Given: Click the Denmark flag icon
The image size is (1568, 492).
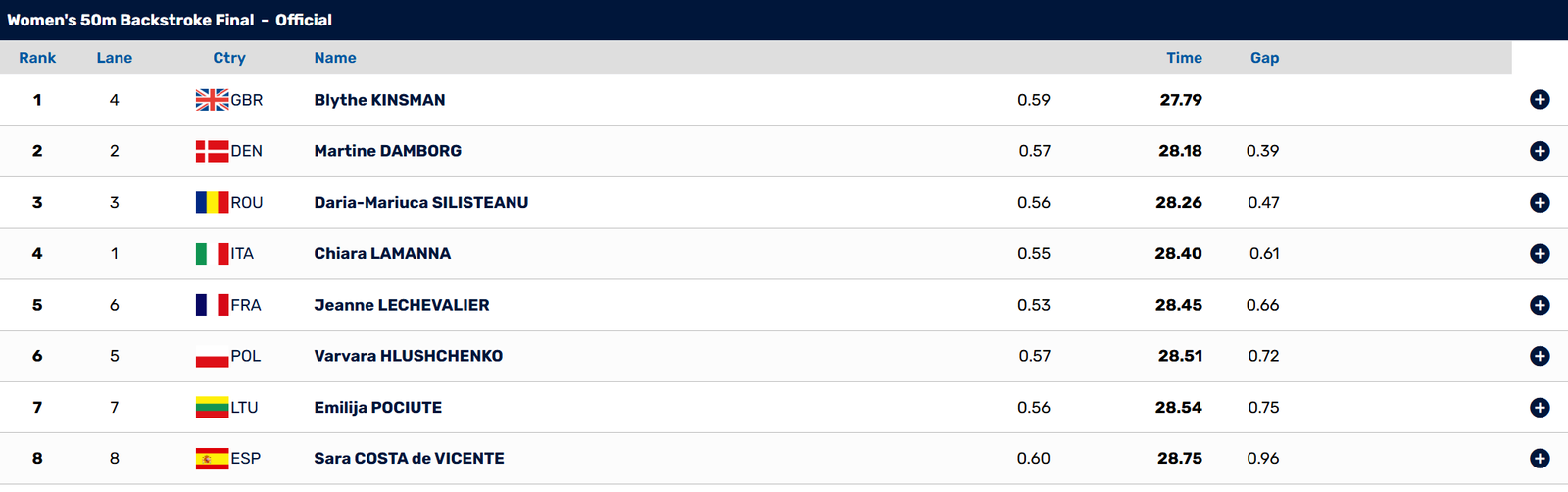Looking at the screenshot, I should tap(212, 151).
